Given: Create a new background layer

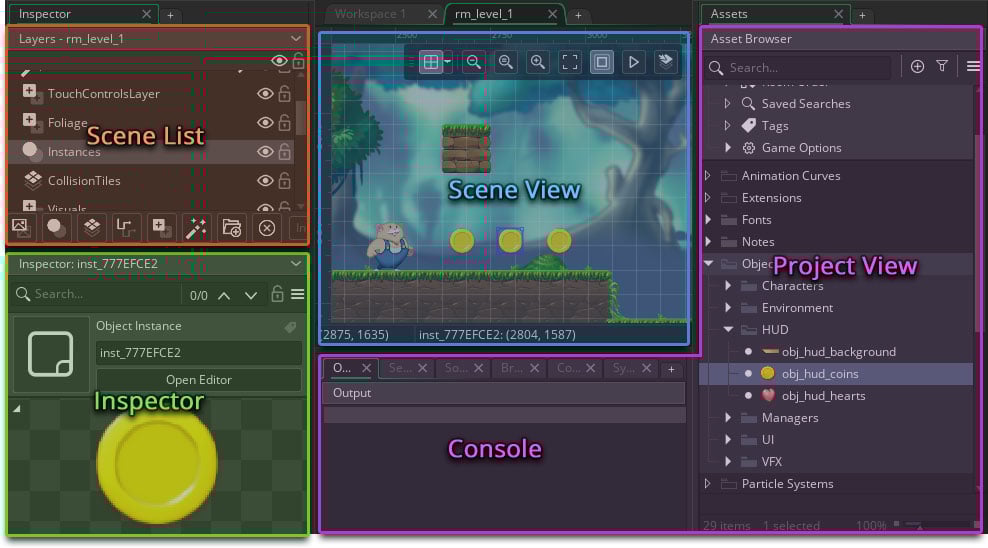Looking at the screenshot, I should [21, 227].
